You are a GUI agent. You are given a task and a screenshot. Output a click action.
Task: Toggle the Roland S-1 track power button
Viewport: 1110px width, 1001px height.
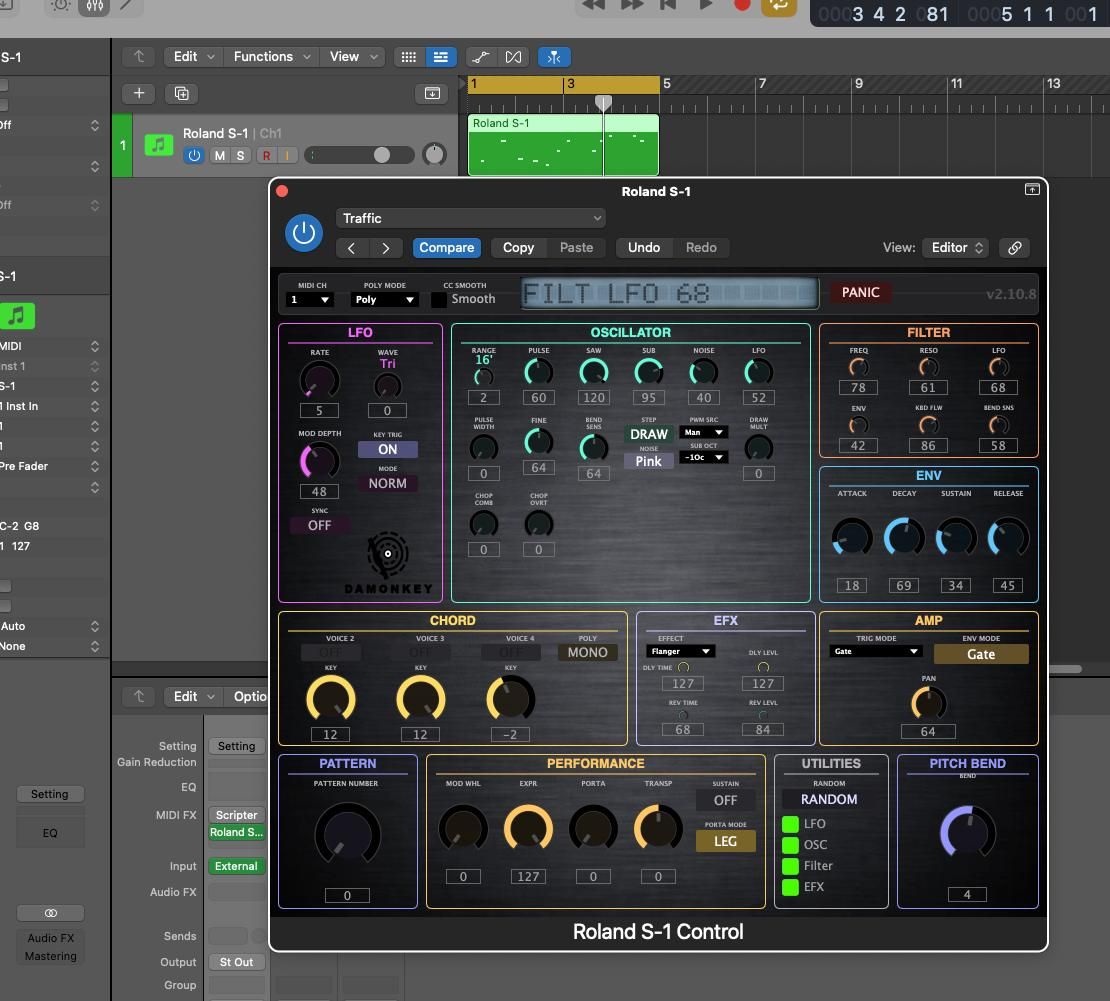(x=194, y=155)
